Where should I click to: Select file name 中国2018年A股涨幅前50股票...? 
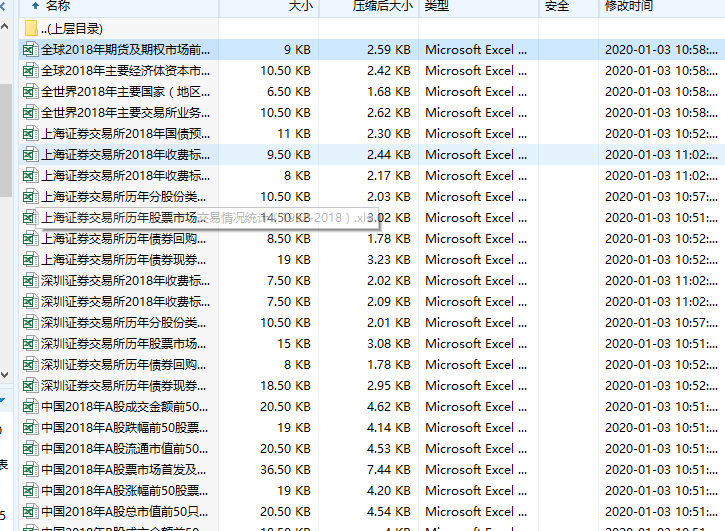point(124,491)
